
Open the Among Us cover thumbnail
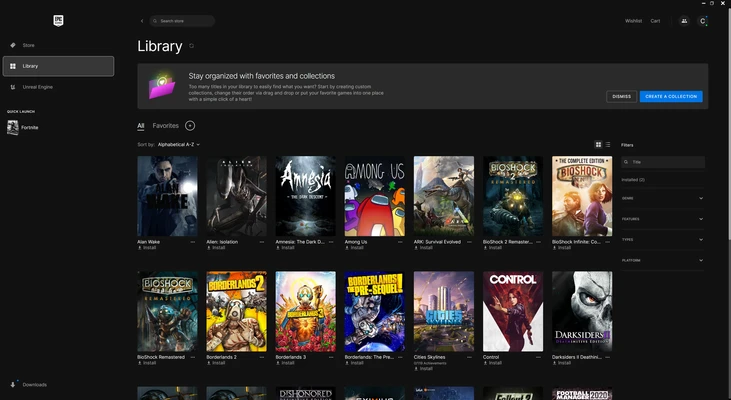point(374,196)
